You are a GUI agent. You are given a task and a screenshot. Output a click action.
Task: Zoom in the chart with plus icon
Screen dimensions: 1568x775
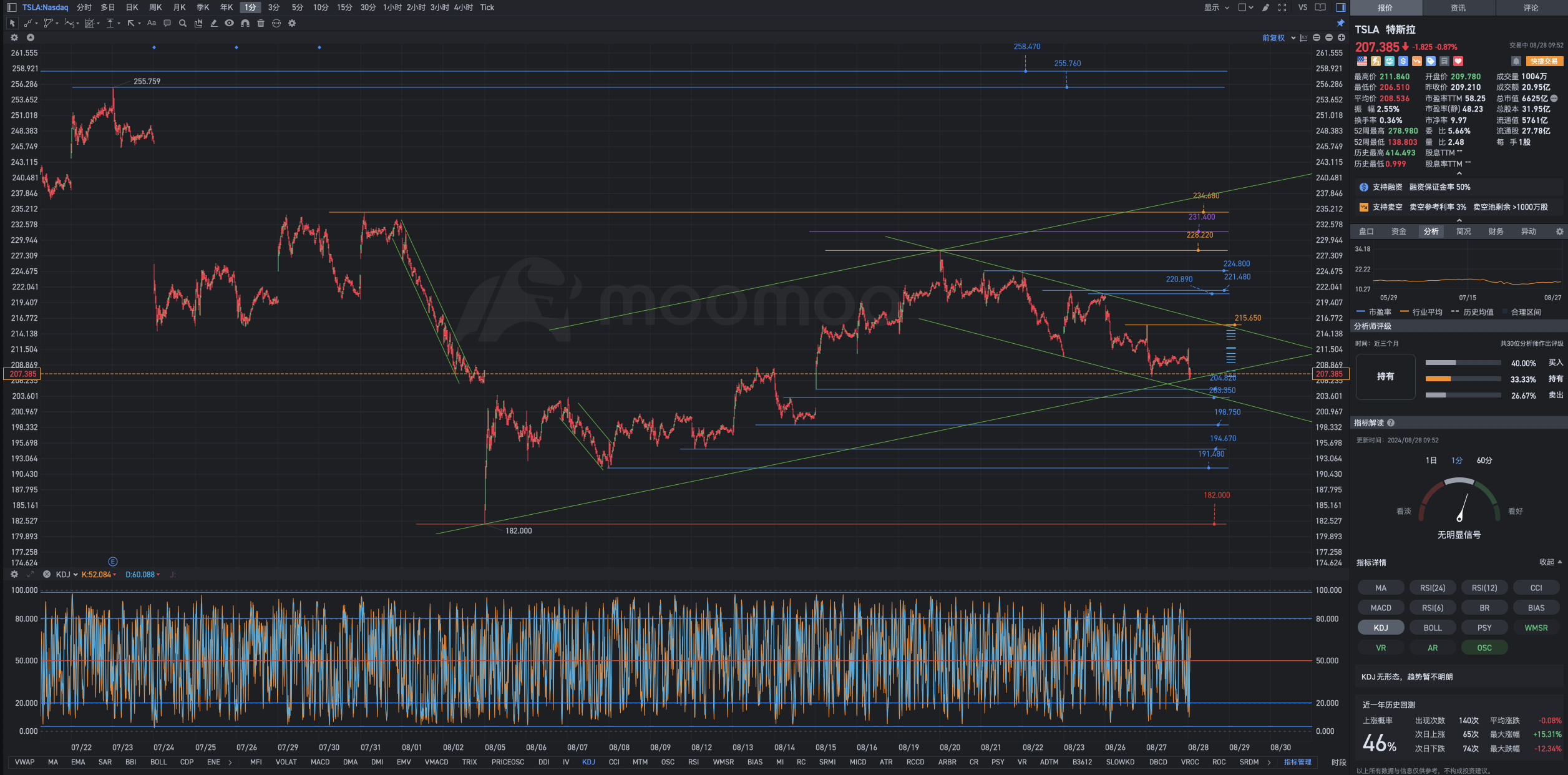click(x=1342, y=37)
